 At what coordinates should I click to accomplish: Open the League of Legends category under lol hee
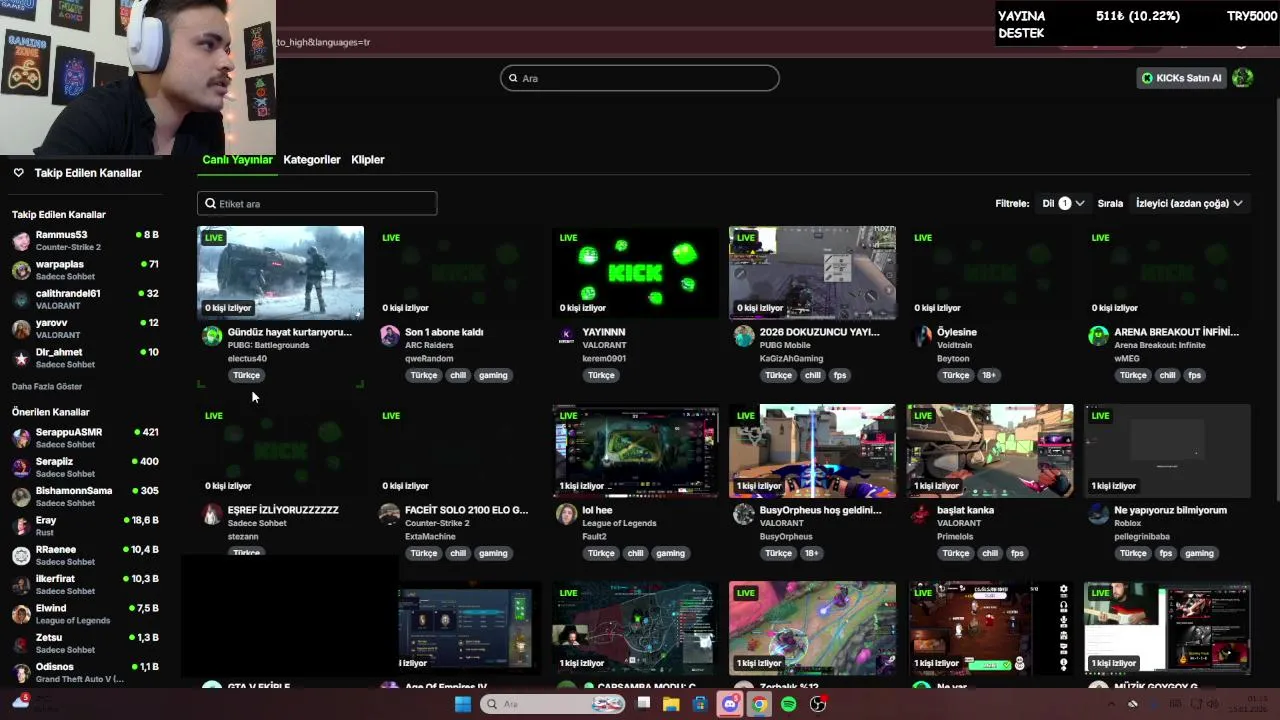click(619, 523)
